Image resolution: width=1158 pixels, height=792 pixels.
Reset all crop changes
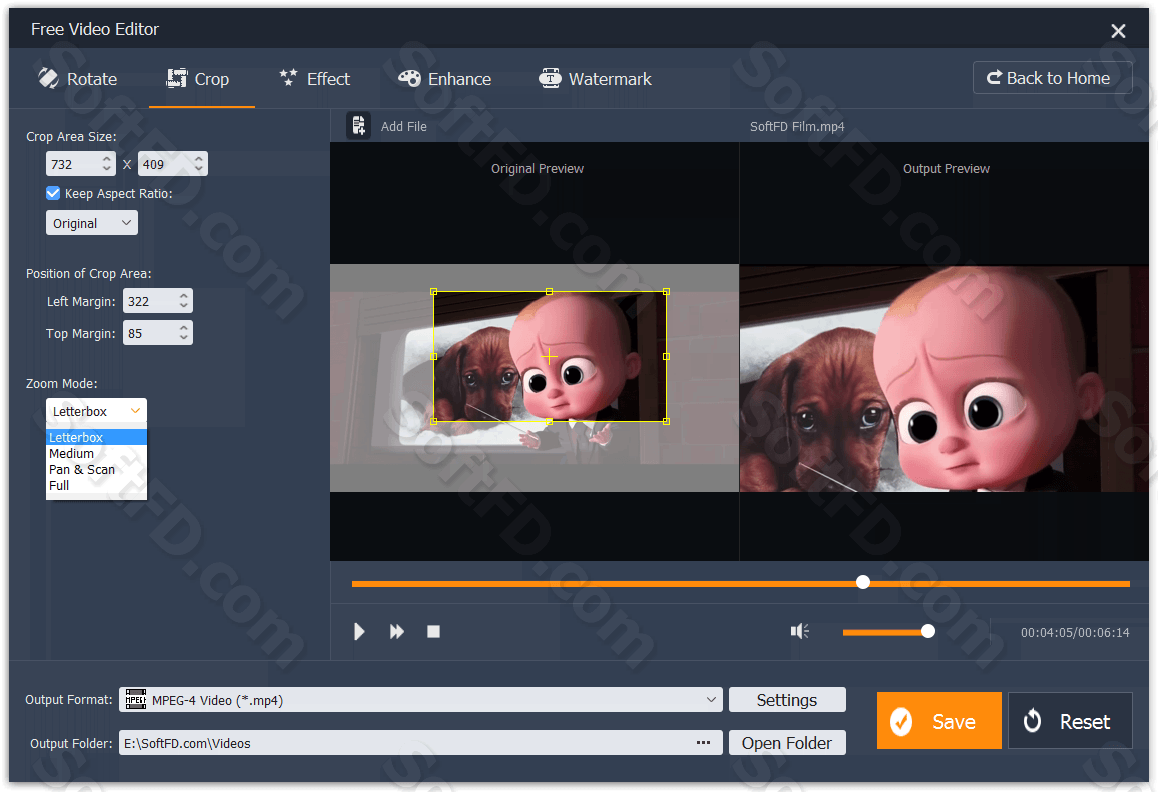pyautogui.click(x=1070, y=720)
